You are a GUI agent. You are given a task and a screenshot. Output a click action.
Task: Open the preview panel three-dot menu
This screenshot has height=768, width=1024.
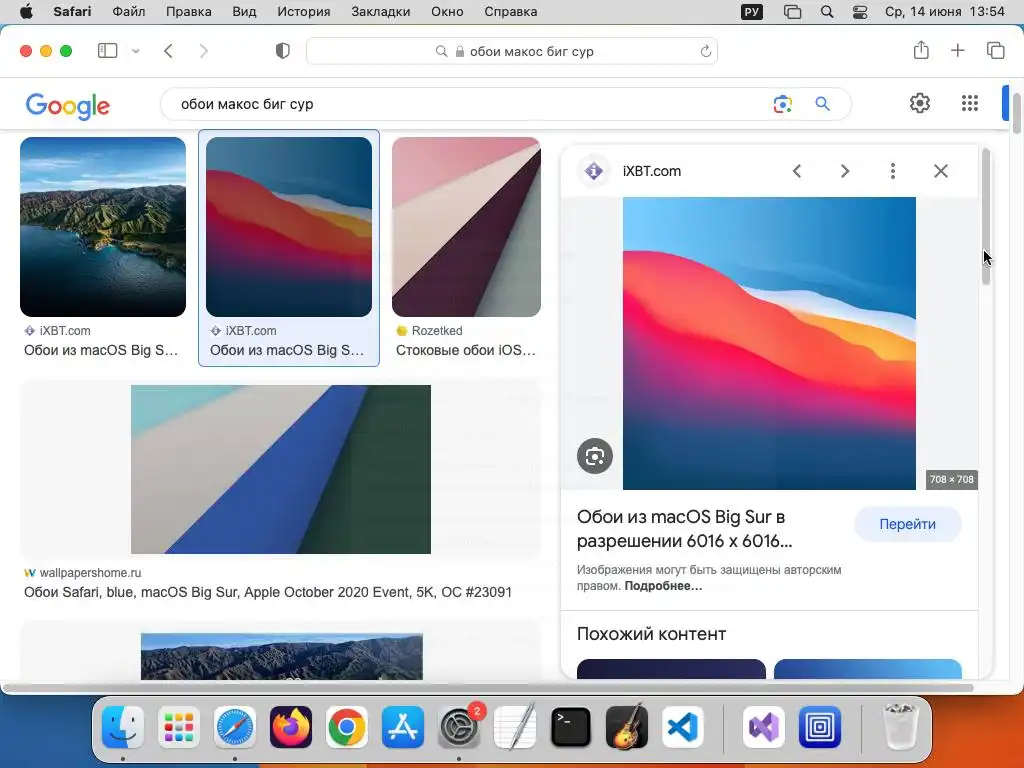coord(893,171)
